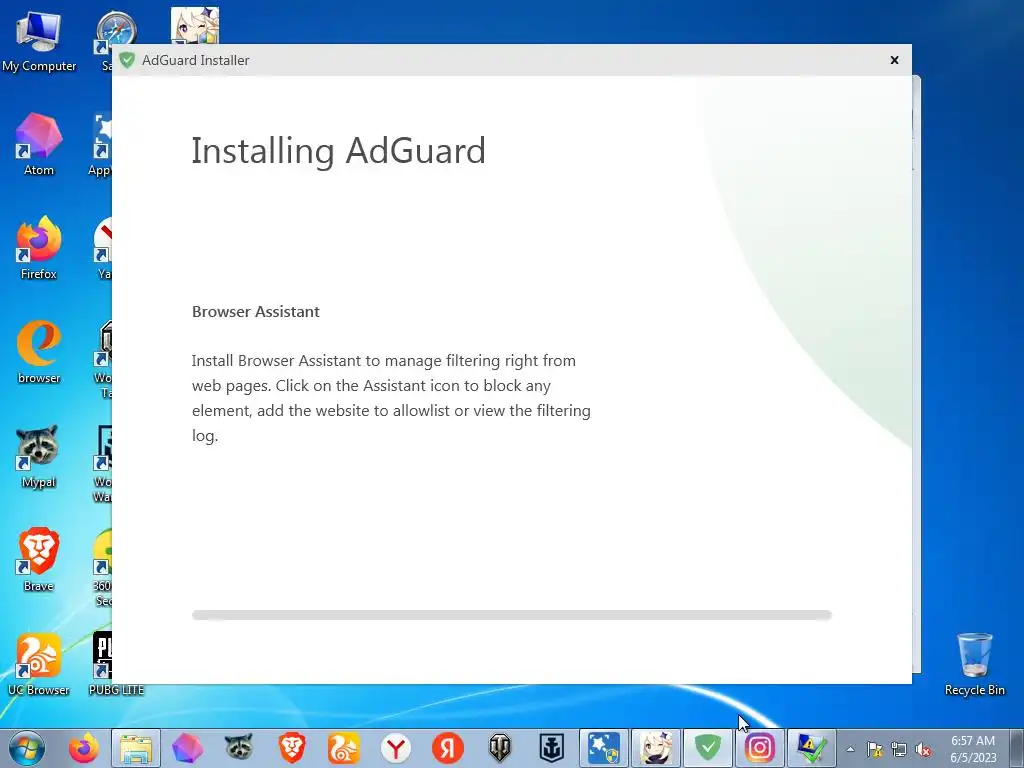Click the monitor with checkmark taskbar icon

click(x=811, y=748)
